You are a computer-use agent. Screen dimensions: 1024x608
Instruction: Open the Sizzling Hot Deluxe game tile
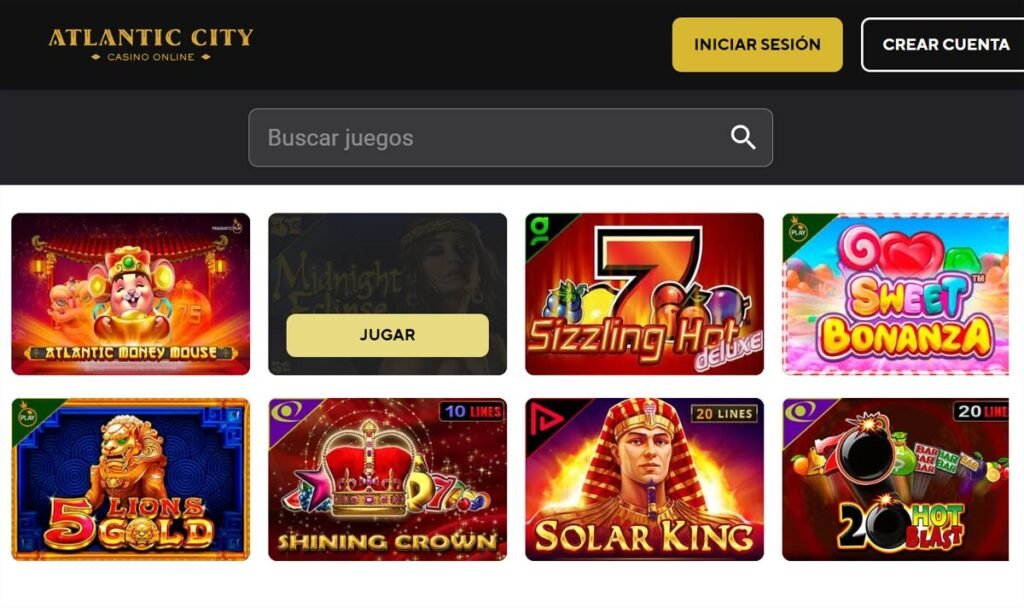pyautogui.click(x=645, y=294)
